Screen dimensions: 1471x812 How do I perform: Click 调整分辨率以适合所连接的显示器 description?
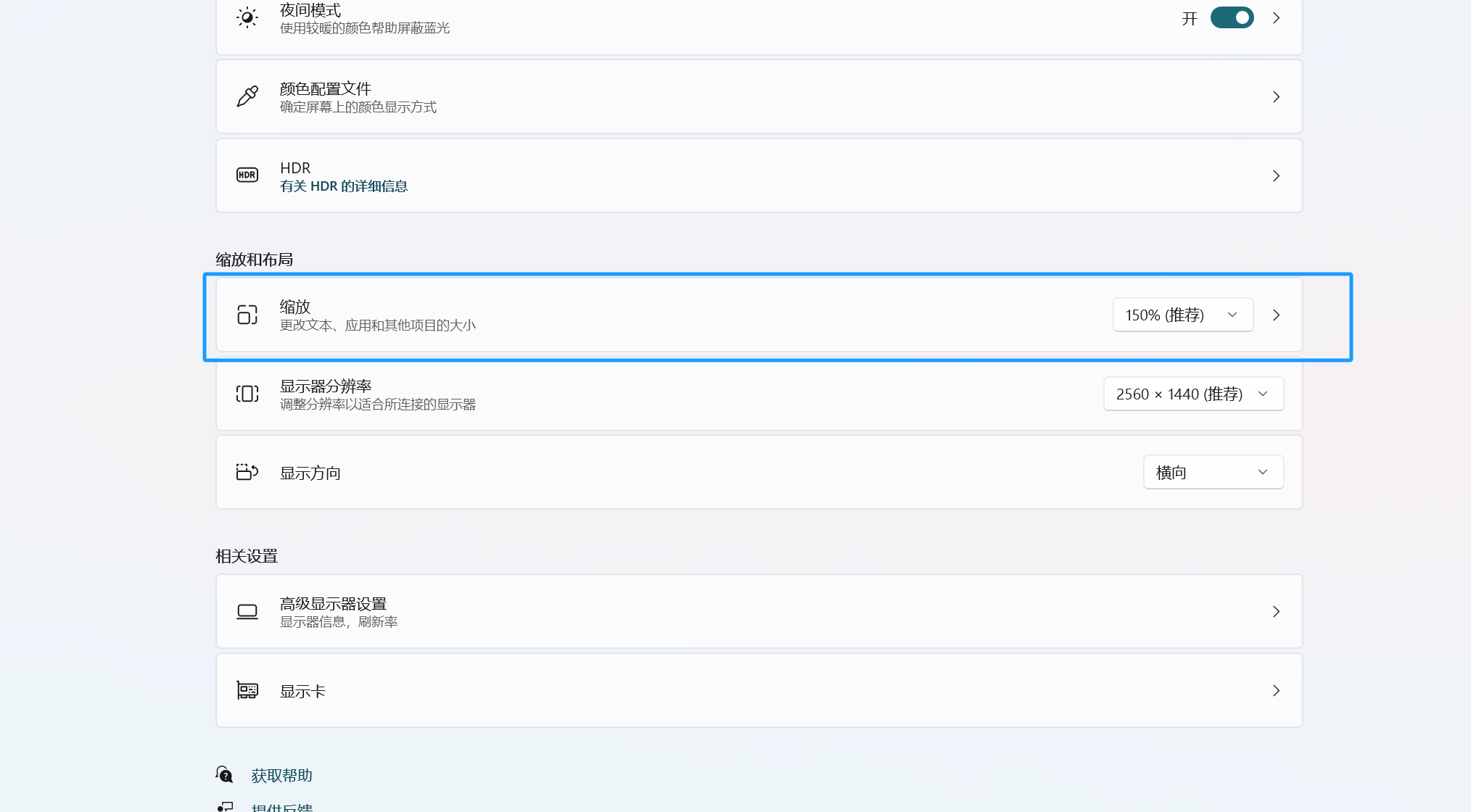[x=378, y=404]
